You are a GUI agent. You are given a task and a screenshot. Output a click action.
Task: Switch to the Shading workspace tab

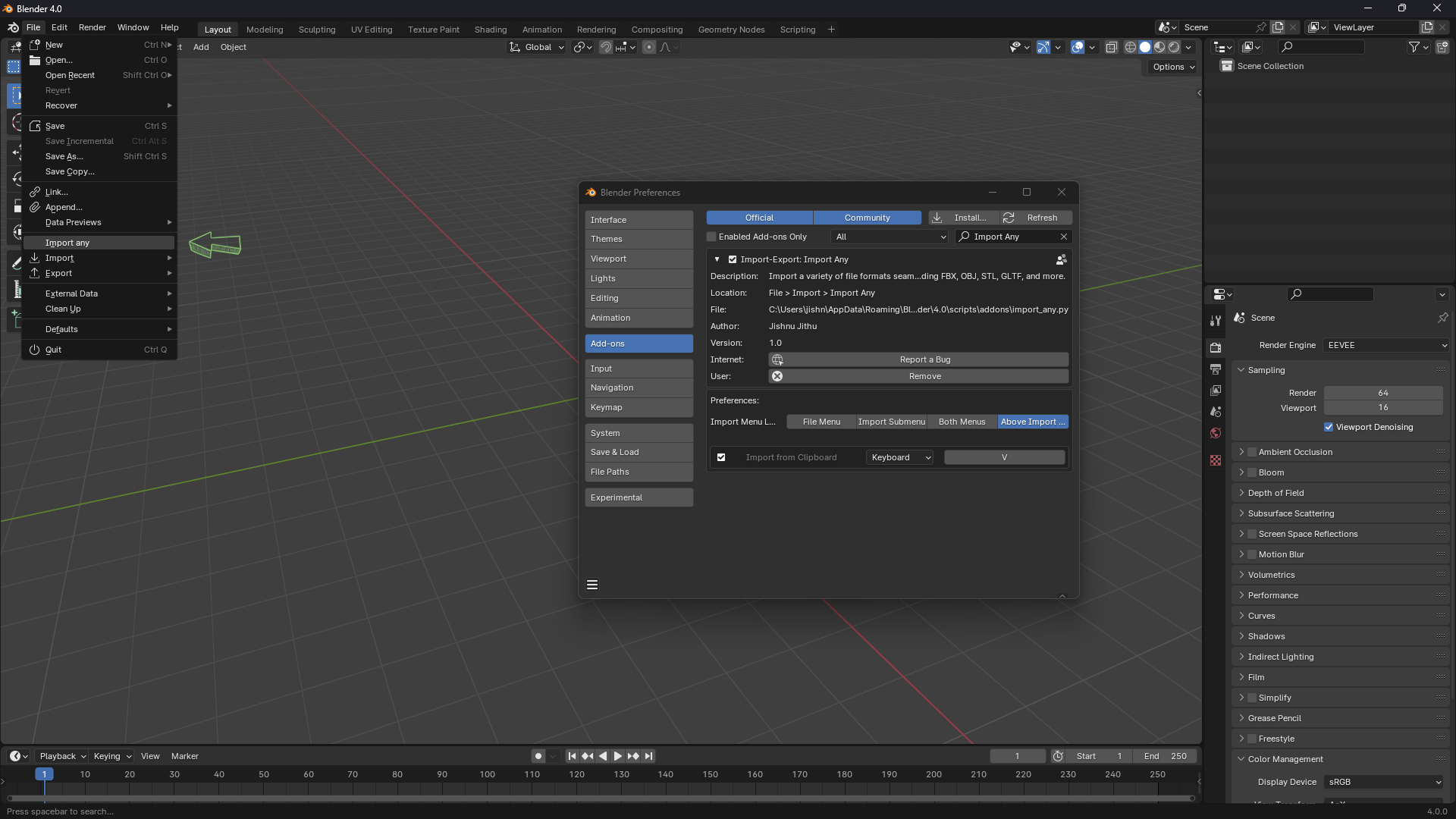click(x=491, y=30)
